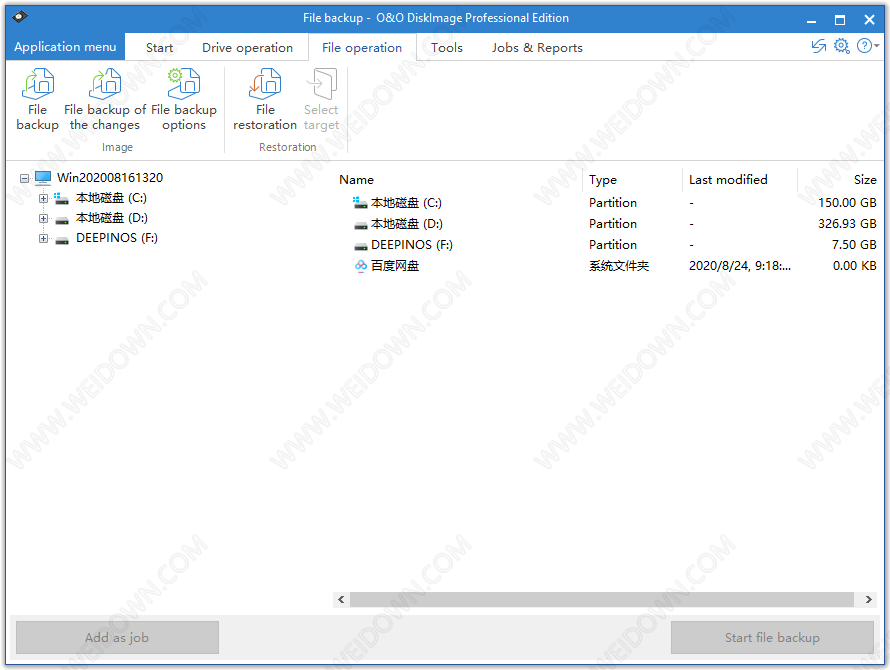Viewport: 890px width, 670px height.
Task: Click the C: drive icon in tree
Action: click(61, 198)
